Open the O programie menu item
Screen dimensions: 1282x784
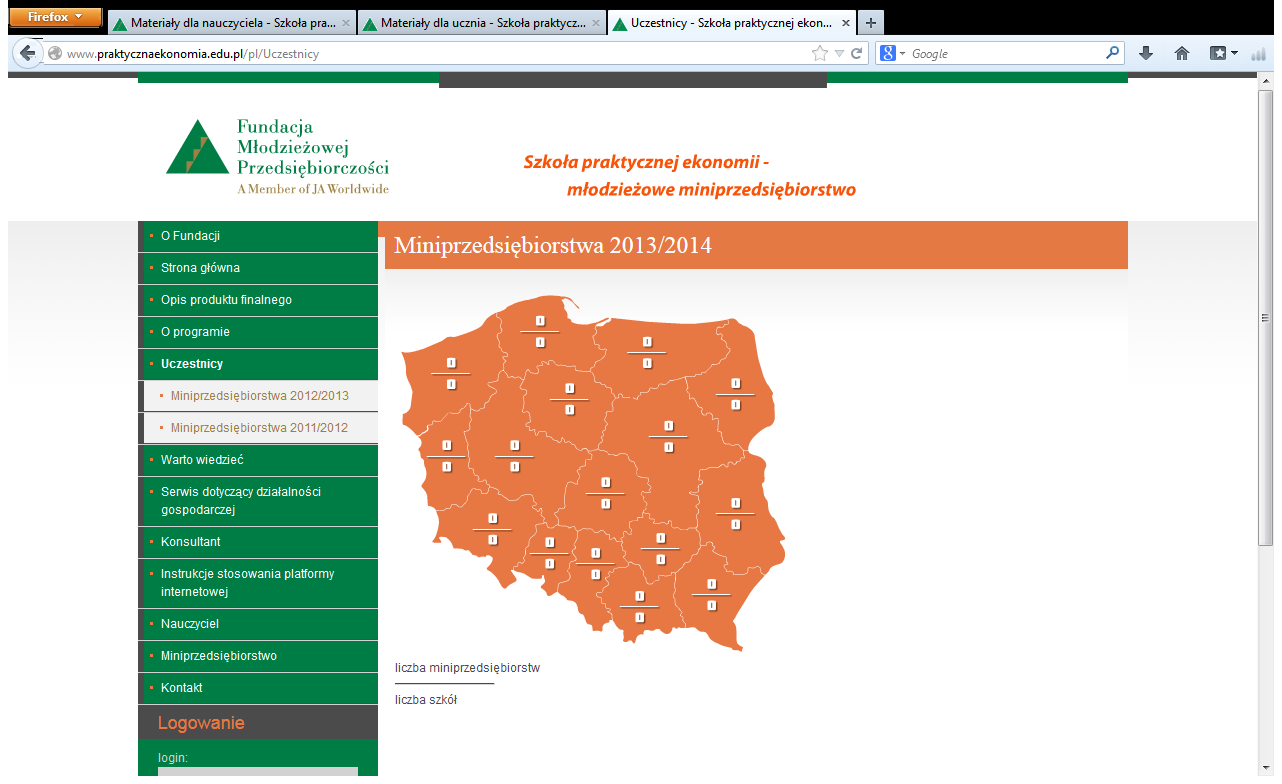click(258, 332)
